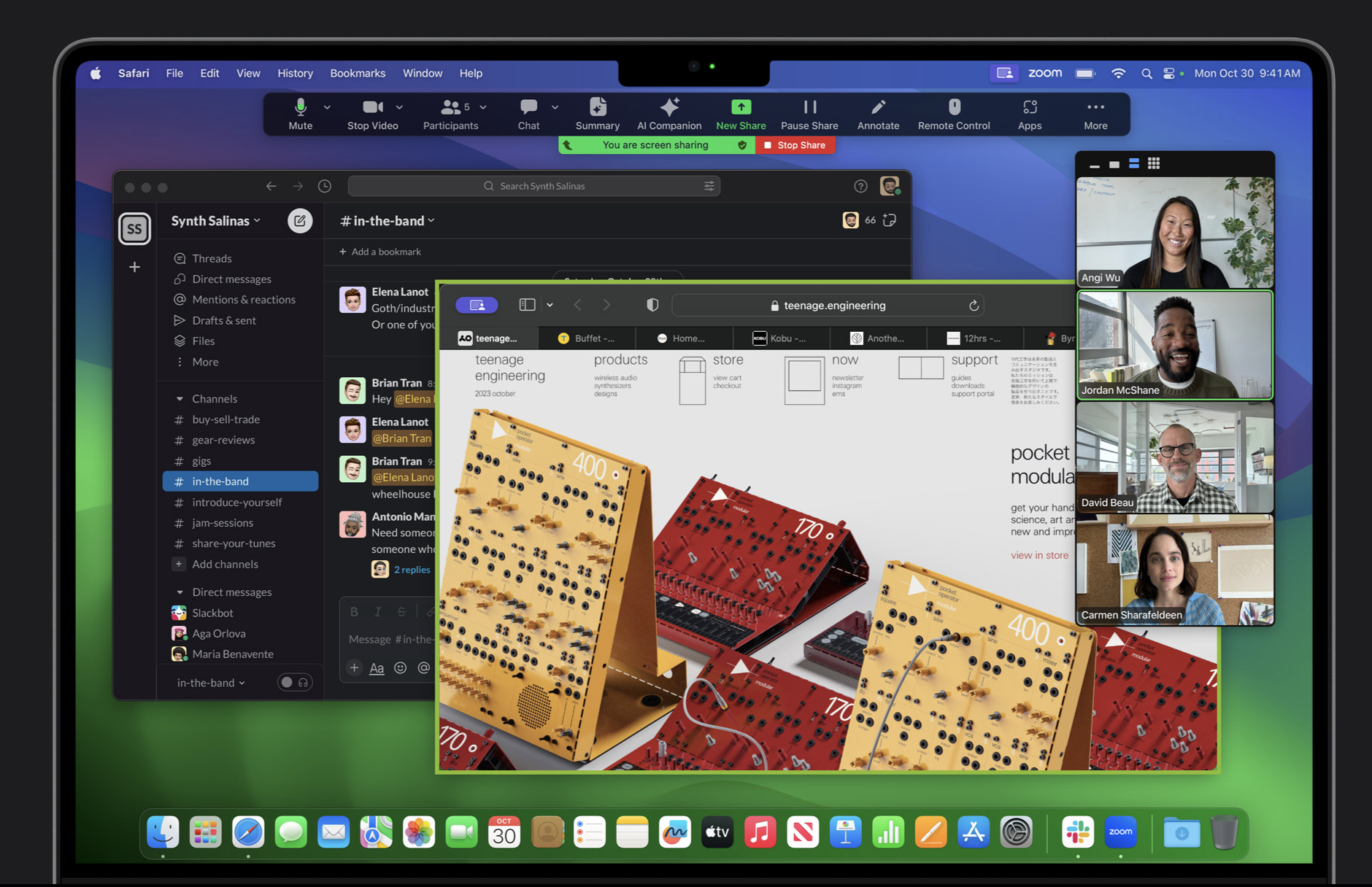Compose a new Slack message
Image resolution: width=1372 pixels, height=887 pixels.
coord(300,220)
